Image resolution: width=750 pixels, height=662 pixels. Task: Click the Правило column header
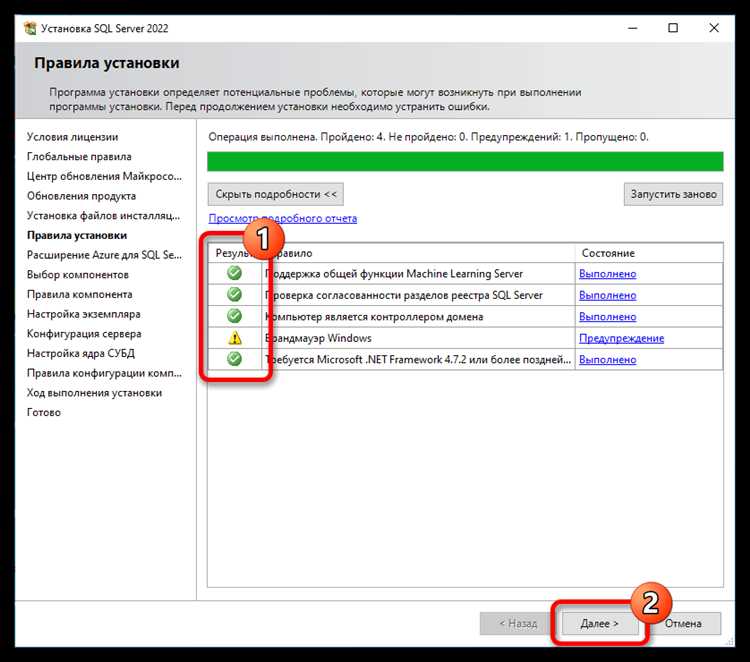pyautogui.click(x=419, y=253)
